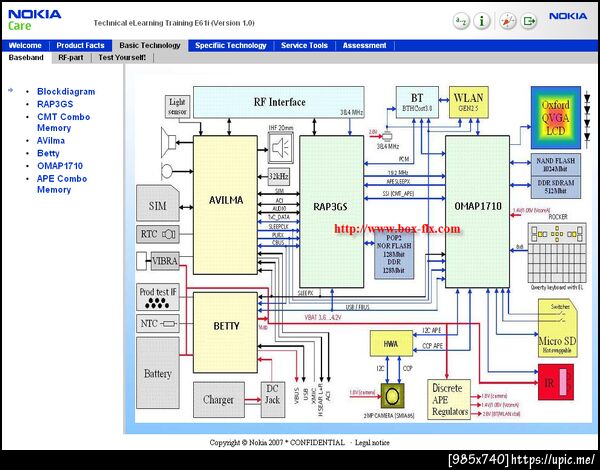This screenshot has height=470, width=600.
Task: Click the SIM card block
Action: pyautogui.click(x=158, y=204)
